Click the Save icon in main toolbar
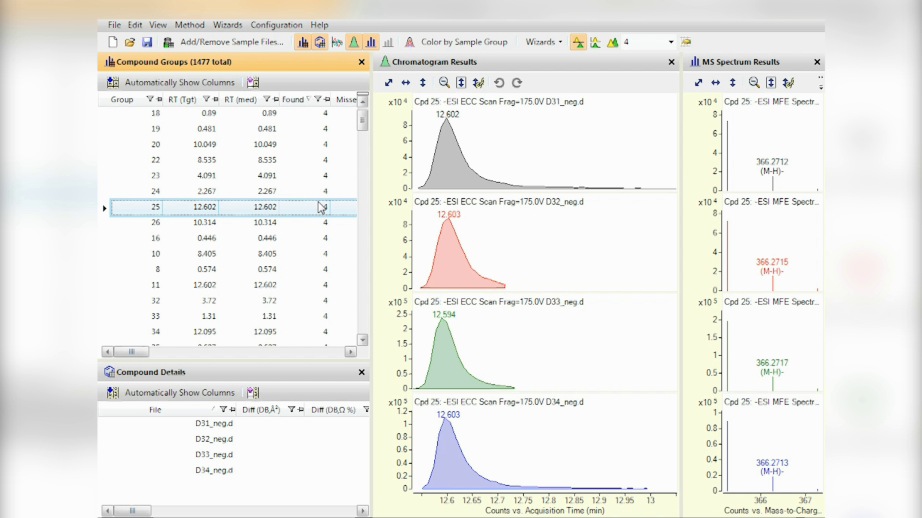 (x=147, y=42)
